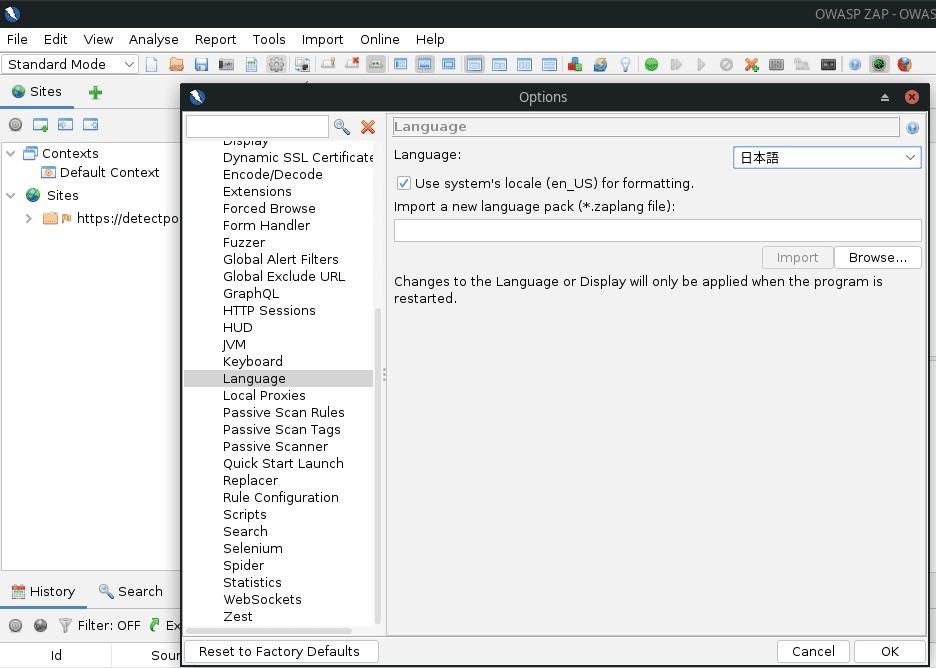This screenshot has width=936, height=668.
Task: Click the Check for Updates globe icon
Action: [600, 64]
